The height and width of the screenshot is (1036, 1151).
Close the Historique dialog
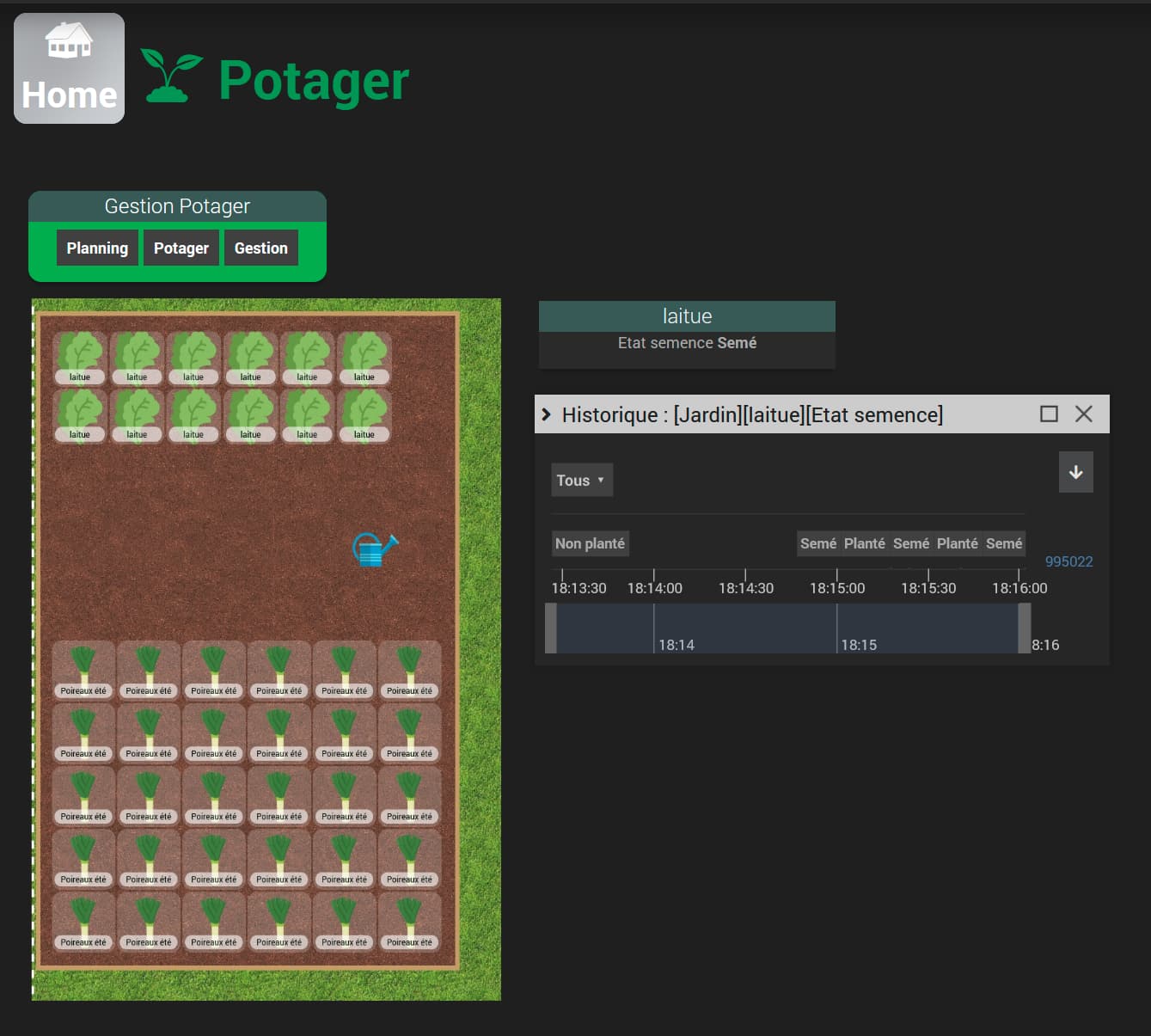[1084, 414]
